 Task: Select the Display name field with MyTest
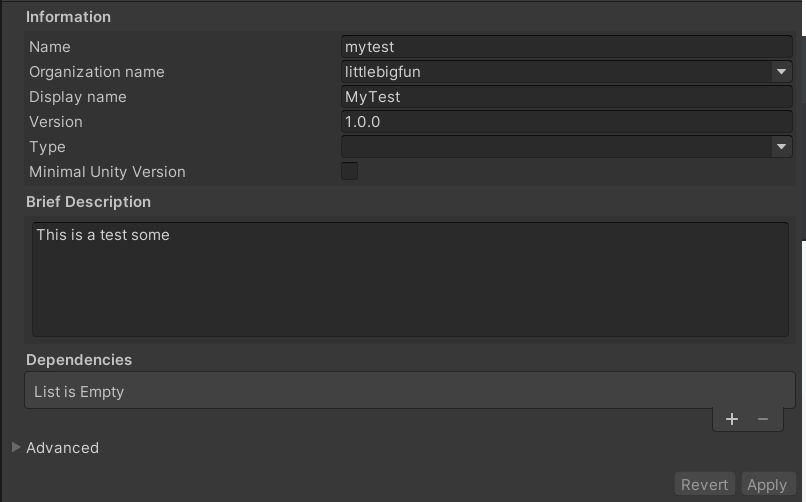[x=566, y=97]
